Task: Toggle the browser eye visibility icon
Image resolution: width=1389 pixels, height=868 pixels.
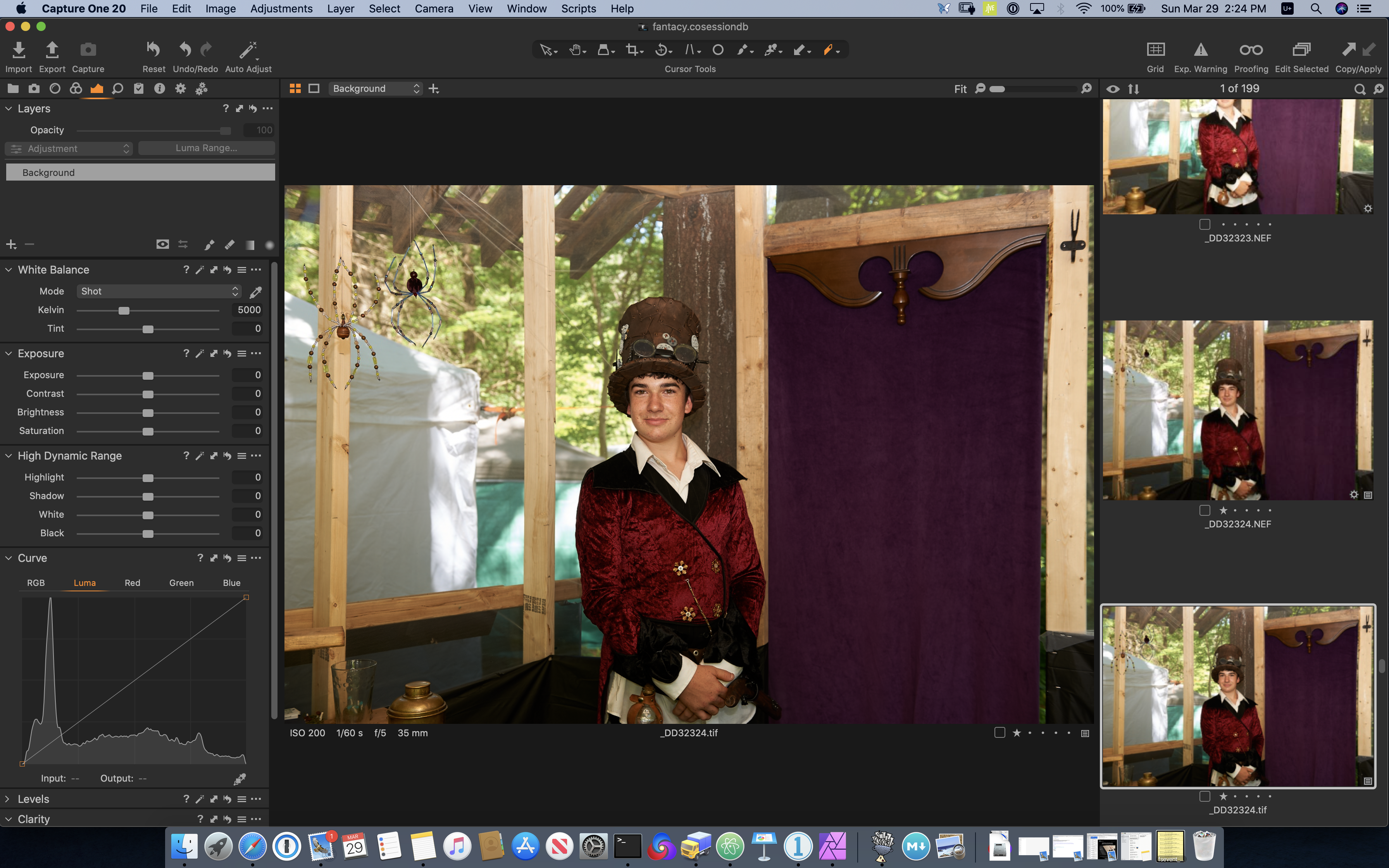Action: pos(1113,89)
